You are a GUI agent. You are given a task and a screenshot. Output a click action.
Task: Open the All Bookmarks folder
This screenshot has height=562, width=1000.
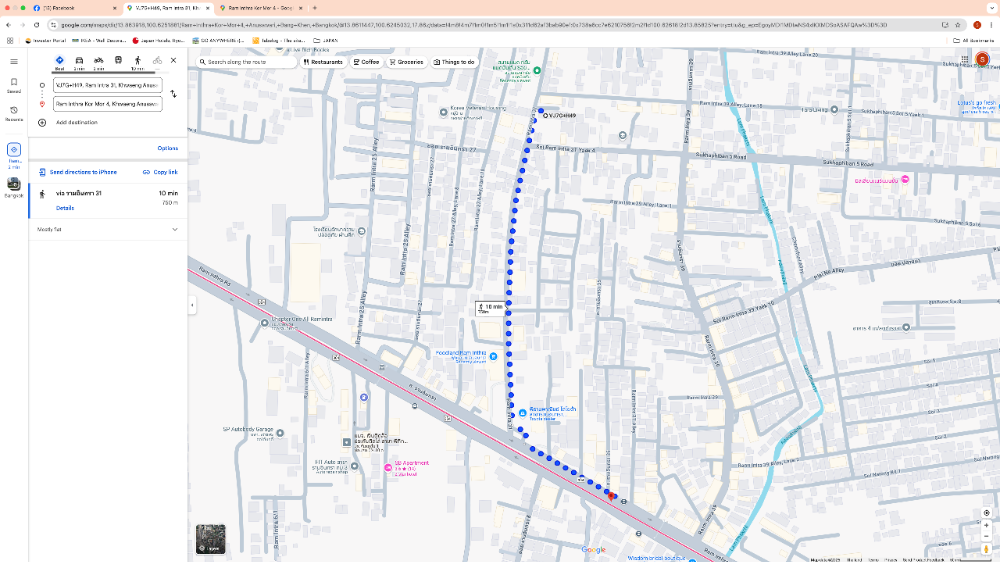[x=974, y=41]
